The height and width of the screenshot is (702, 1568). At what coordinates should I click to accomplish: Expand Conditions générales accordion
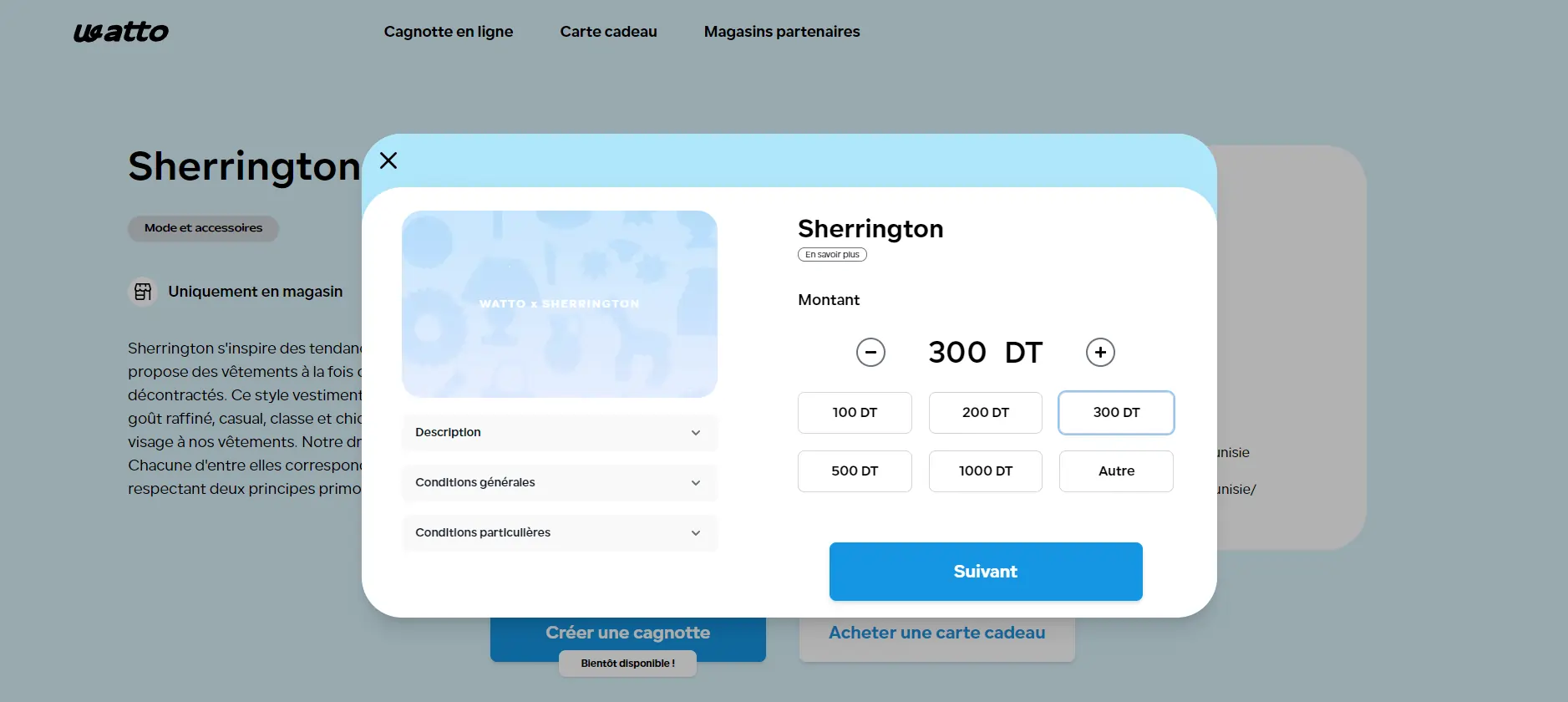point(559,483)
